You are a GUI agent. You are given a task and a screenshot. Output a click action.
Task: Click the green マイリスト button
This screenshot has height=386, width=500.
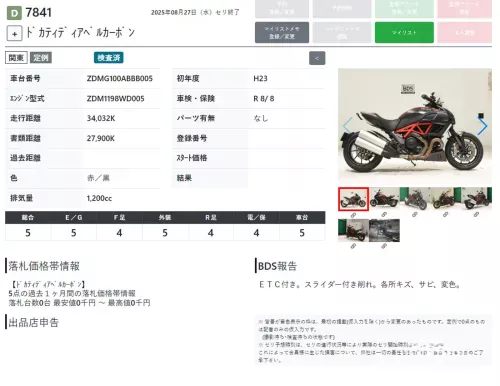pos(404,32)
